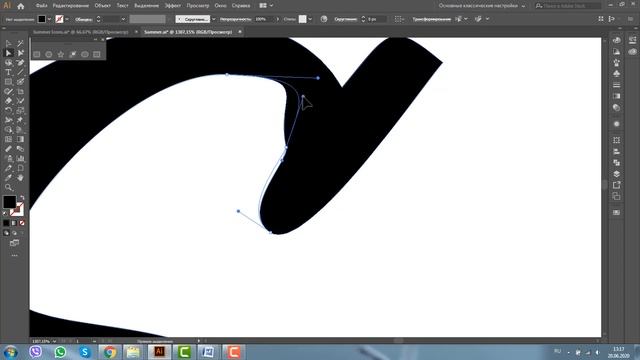
Task: Open the Appearance panel icon
Action: (x=617, y=124)
